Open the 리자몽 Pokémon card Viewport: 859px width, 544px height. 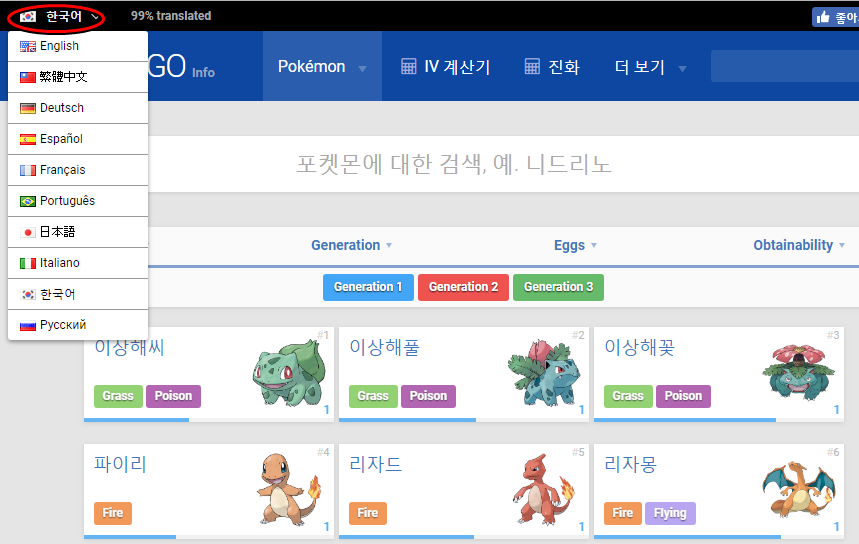pyautogui.click(x=719, y=491)
